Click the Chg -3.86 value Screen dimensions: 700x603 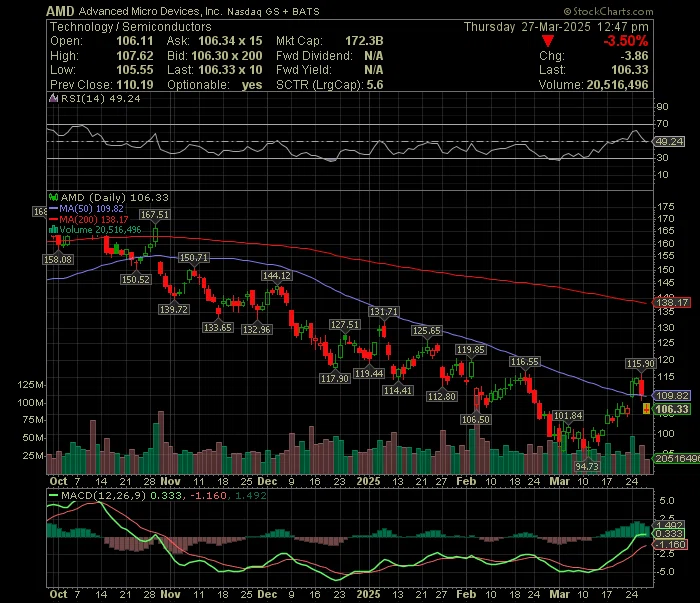[634, 56]
